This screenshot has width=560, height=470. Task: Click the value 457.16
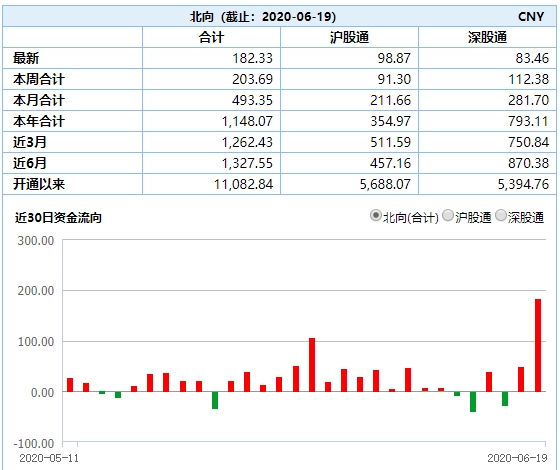391,164
